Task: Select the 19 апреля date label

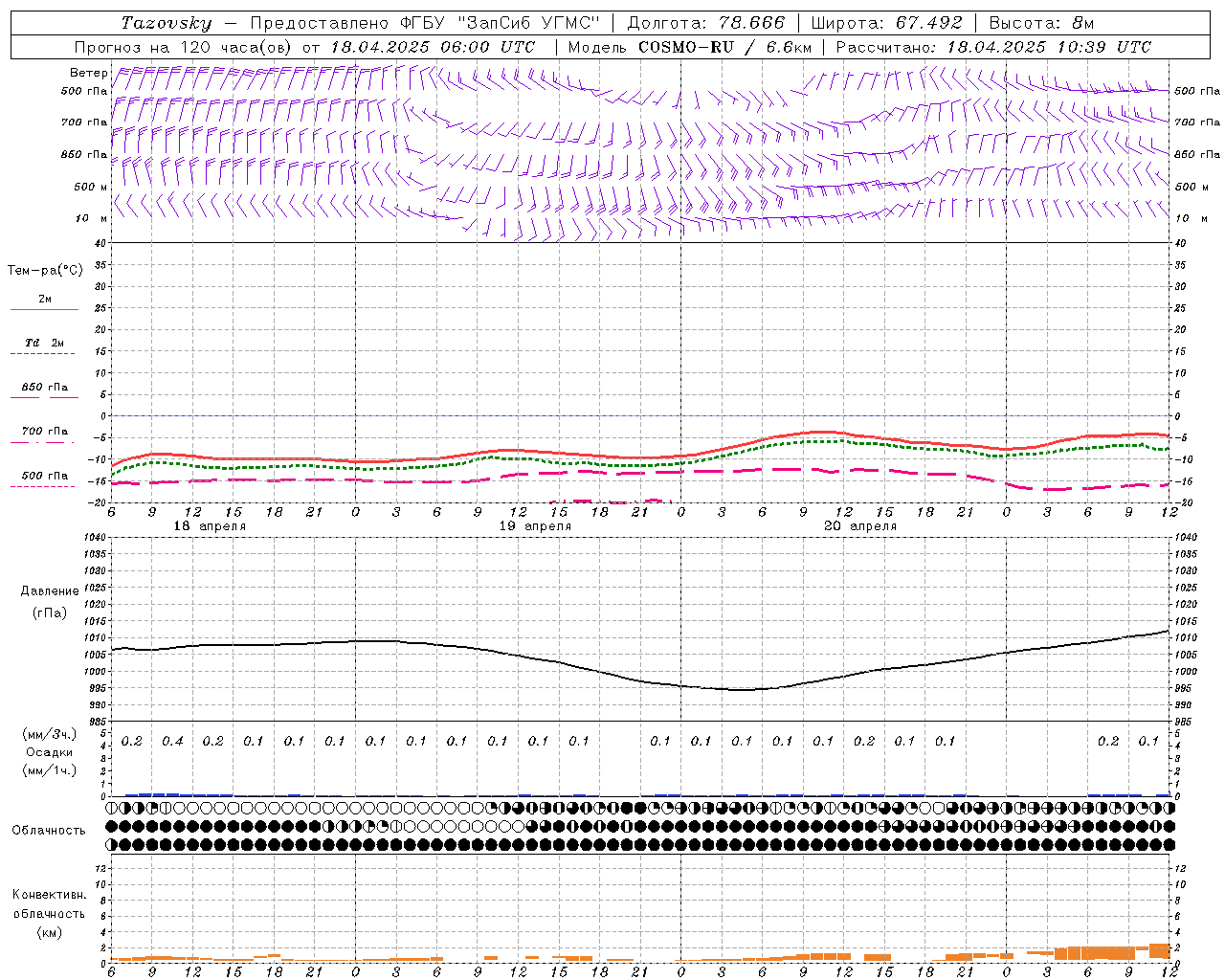Action: pyautogui.click(x=535, y=526)
